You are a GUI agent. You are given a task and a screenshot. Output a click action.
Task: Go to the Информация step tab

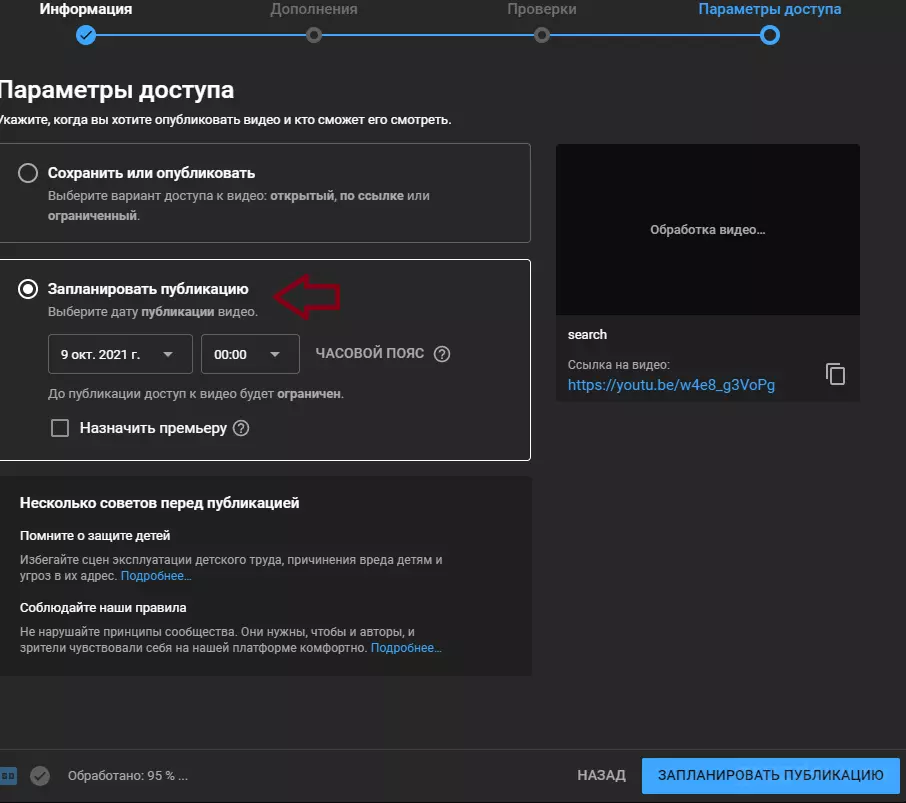[x=86, y=9]
